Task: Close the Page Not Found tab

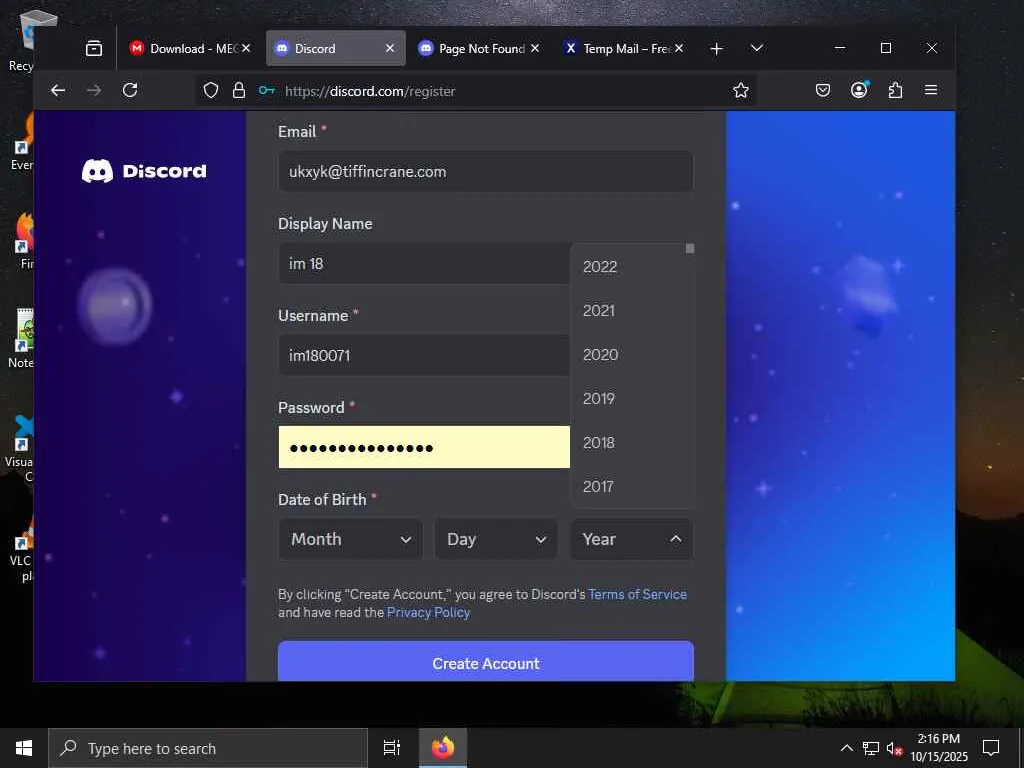Action: pos(535,48)
